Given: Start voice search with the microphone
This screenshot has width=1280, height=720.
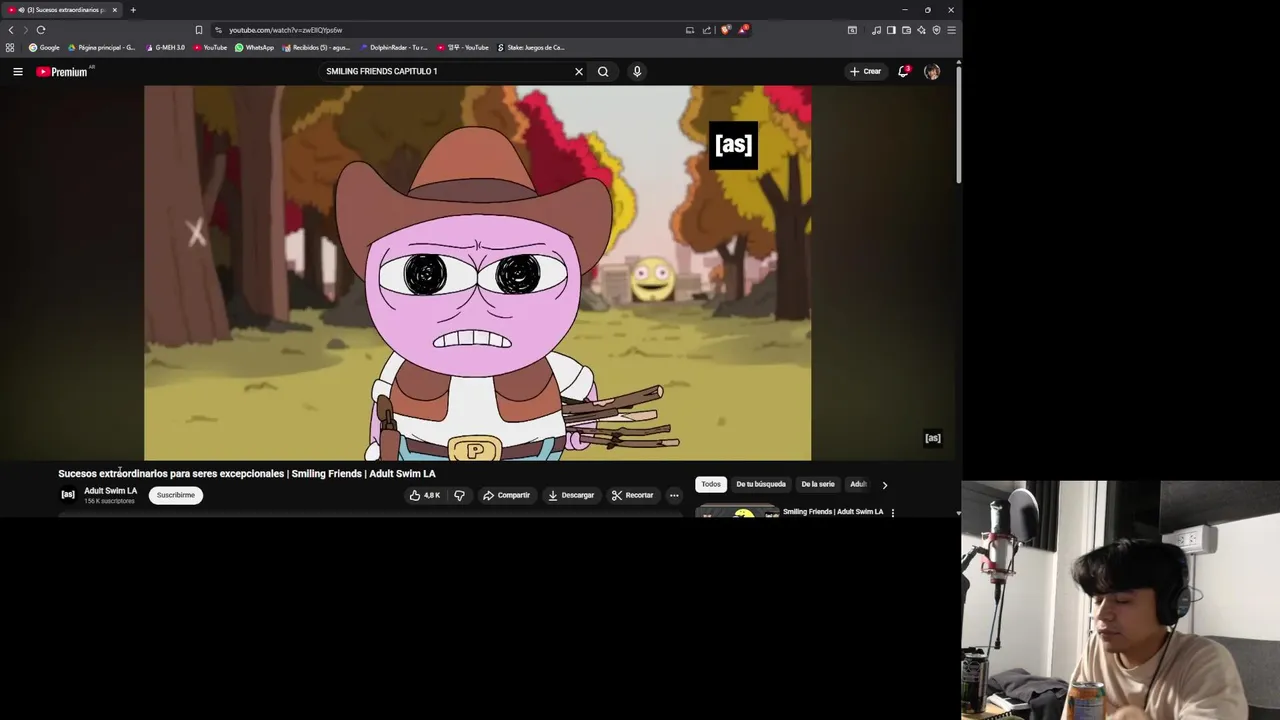Looking at the screenshot, I should (637, 71).
